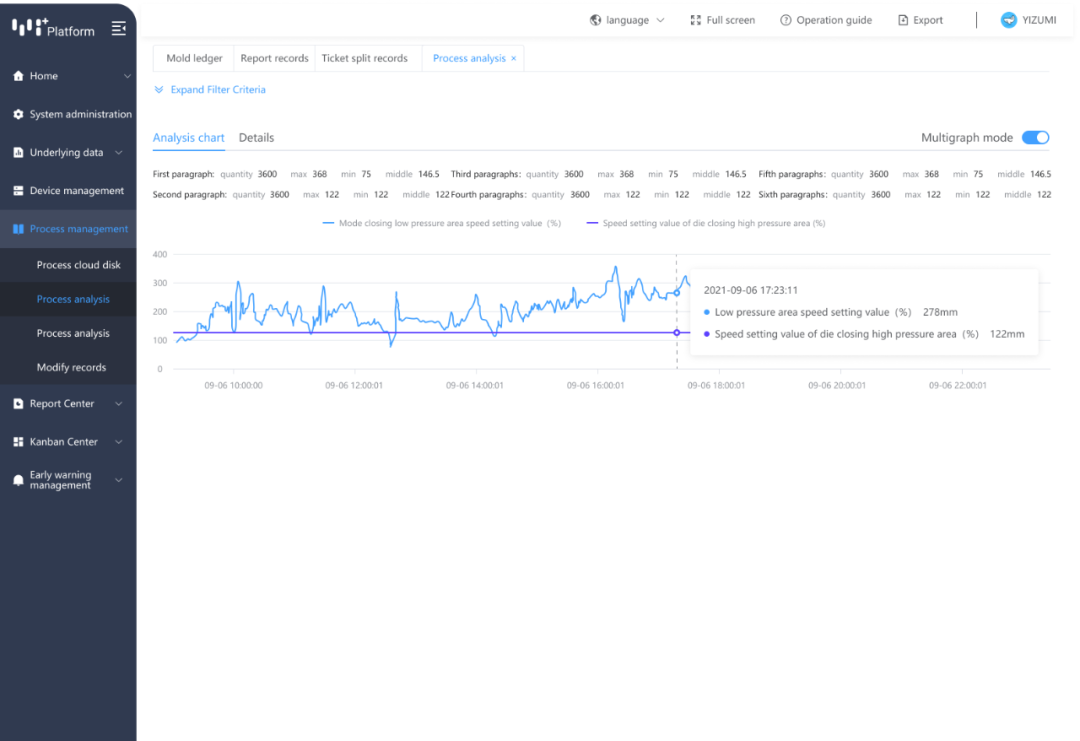Screen dimensions: 1080x741
Task: Expand the Kanban Center menu chevron
Action: tap(119, 442)
